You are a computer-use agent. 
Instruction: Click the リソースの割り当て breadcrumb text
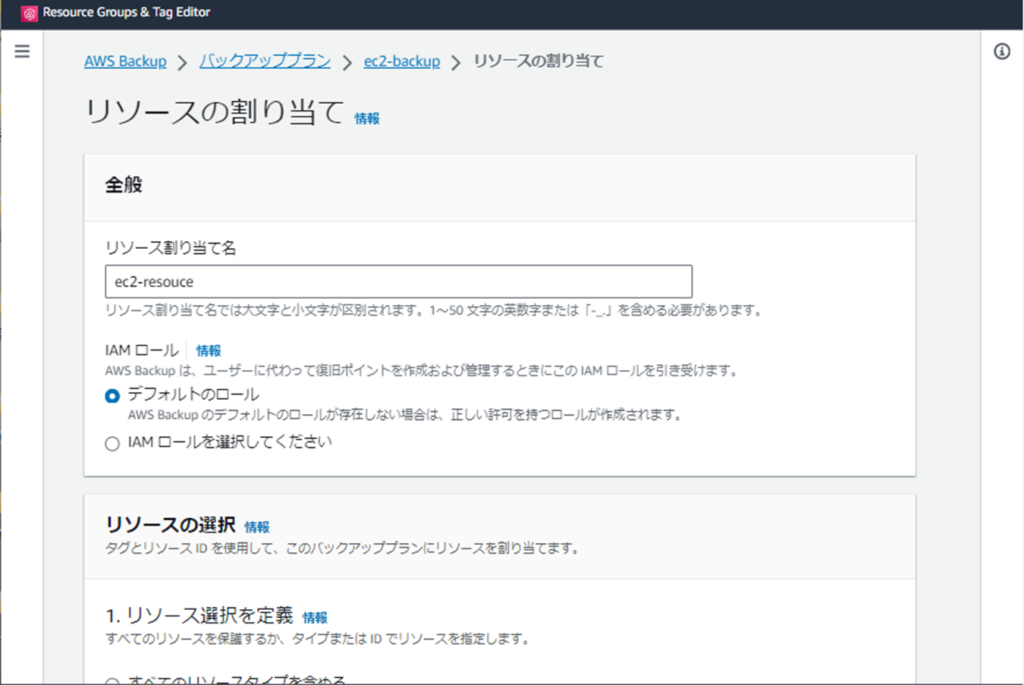[x=539, y=61]
